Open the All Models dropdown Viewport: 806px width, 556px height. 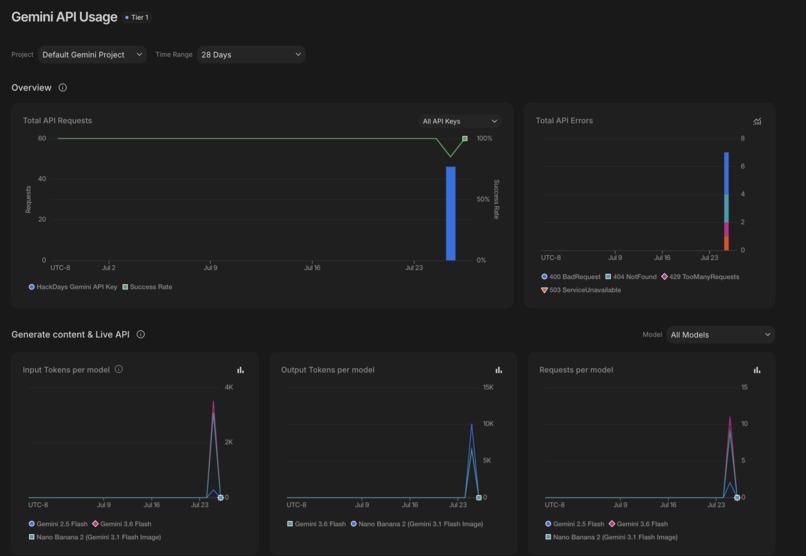pos(720,335)
